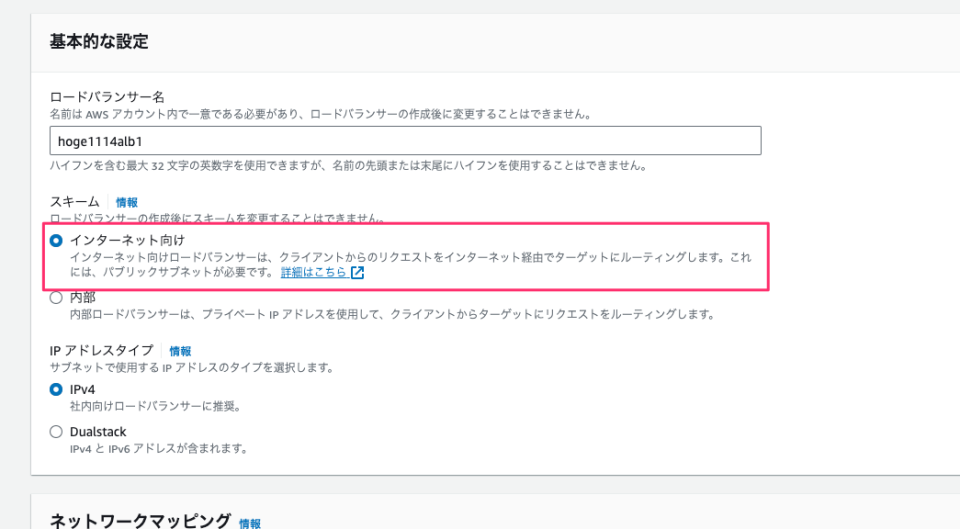Click the IPv4 と IPv6 アドレスが含まれます text
960x529 pixels.
160,449
